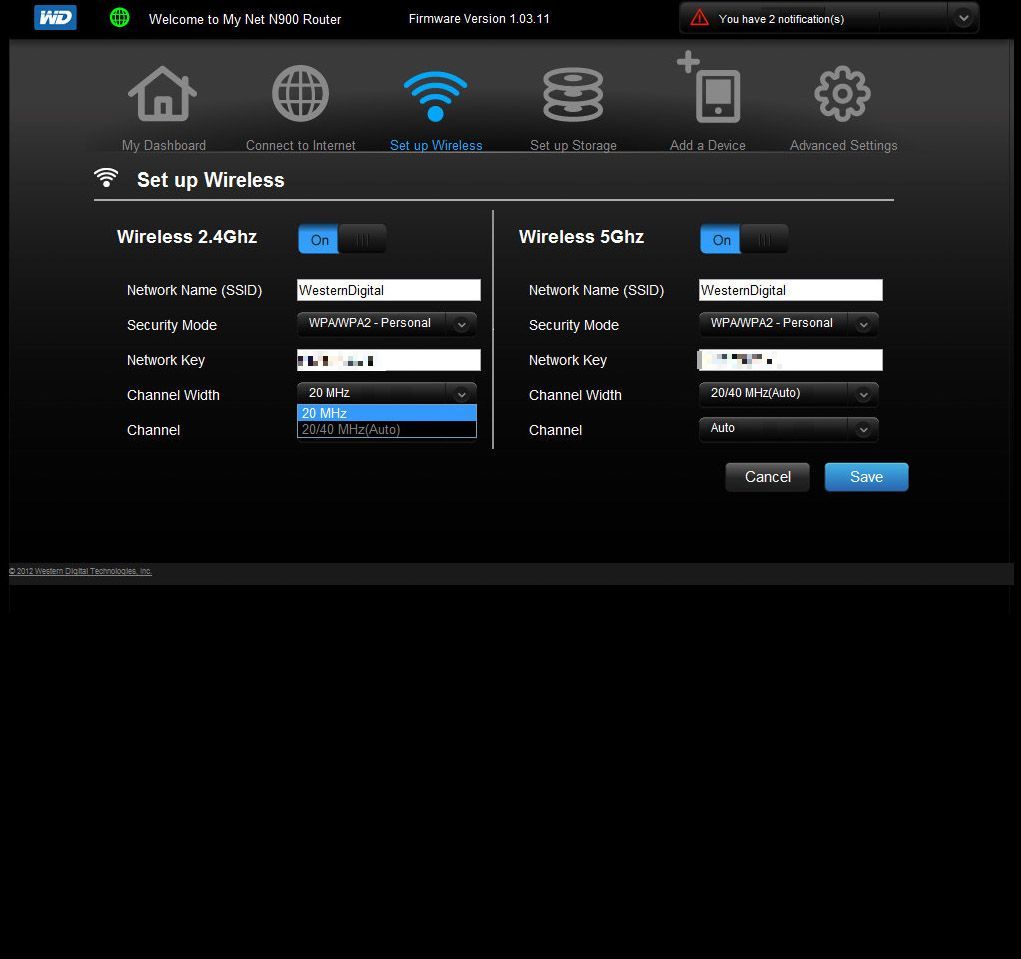This screenshot has height=959, width=1021.
Task: Click the Cancel button
Action: (x=767, y=477)
